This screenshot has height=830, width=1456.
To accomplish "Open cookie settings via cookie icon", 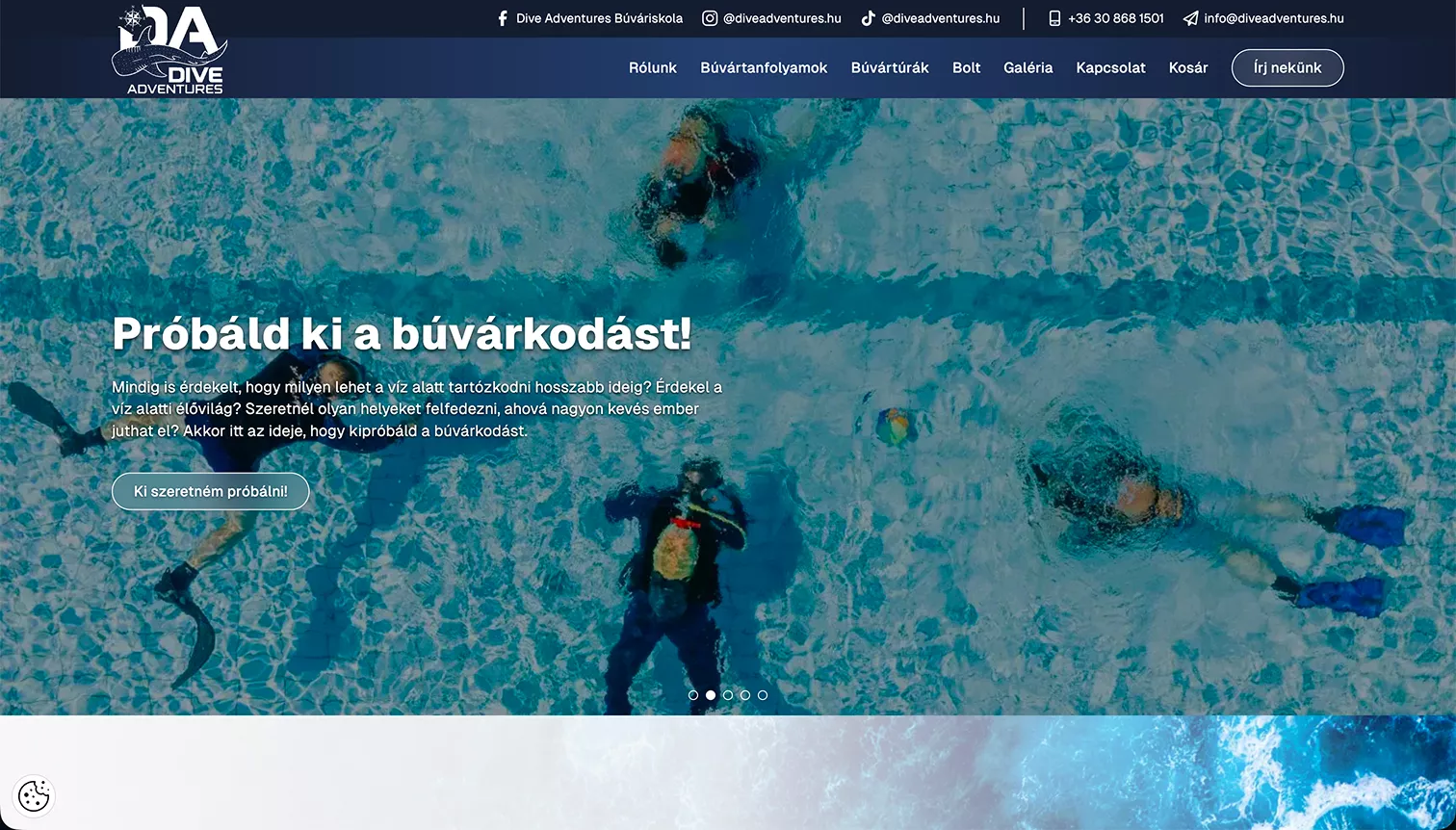I will [x=34, y=795].
